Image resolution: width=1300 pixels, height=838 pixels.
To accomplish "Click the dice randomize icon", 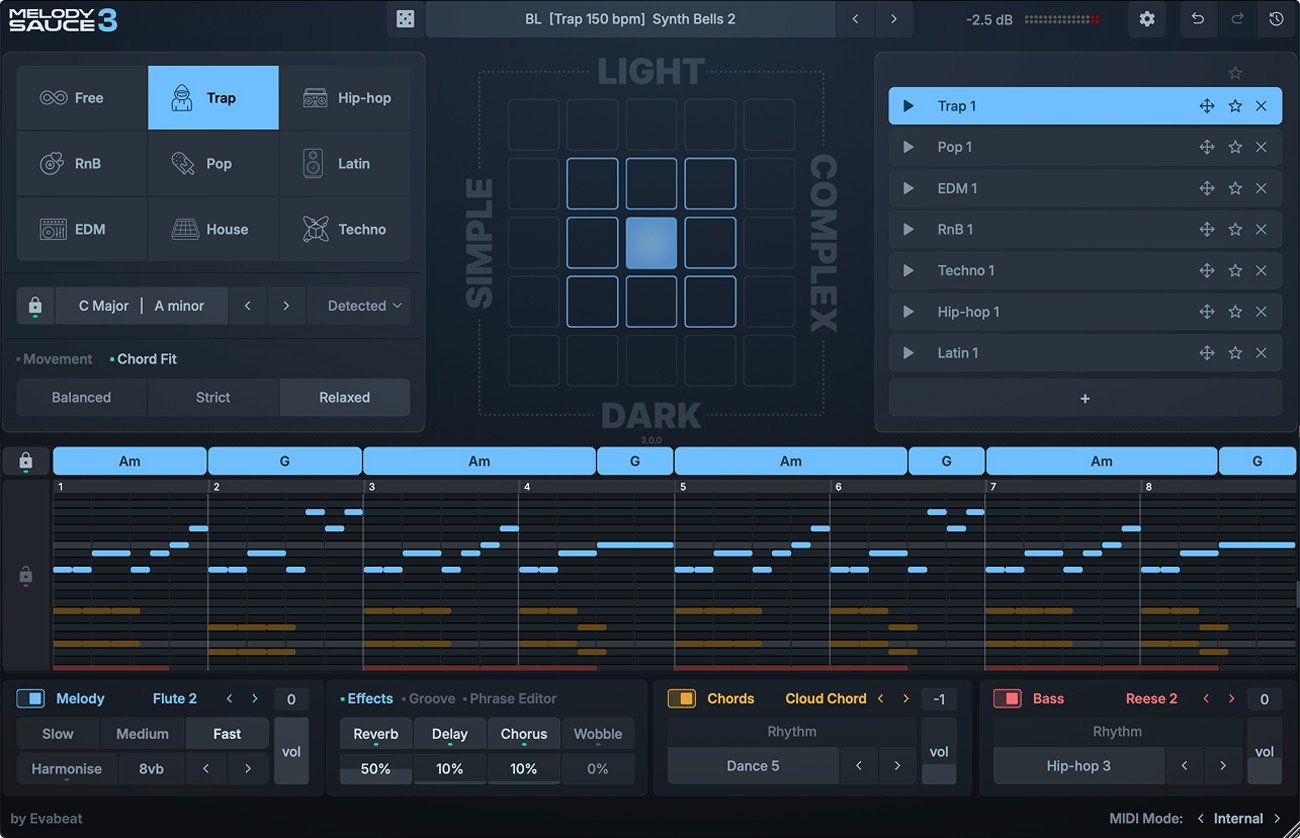I will (405, 19).
